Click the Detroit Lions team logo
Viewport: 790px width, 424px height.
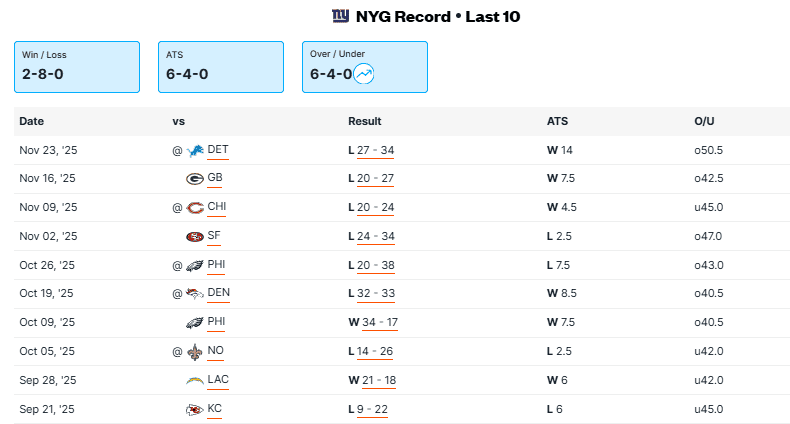coord(195,150)
